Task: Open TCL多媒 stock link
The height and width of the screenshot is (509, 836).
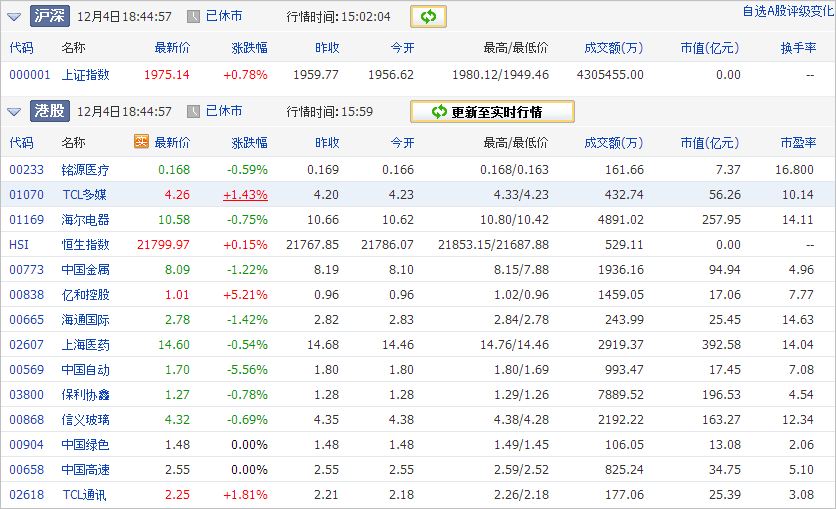Action: [x=84, y=195]
